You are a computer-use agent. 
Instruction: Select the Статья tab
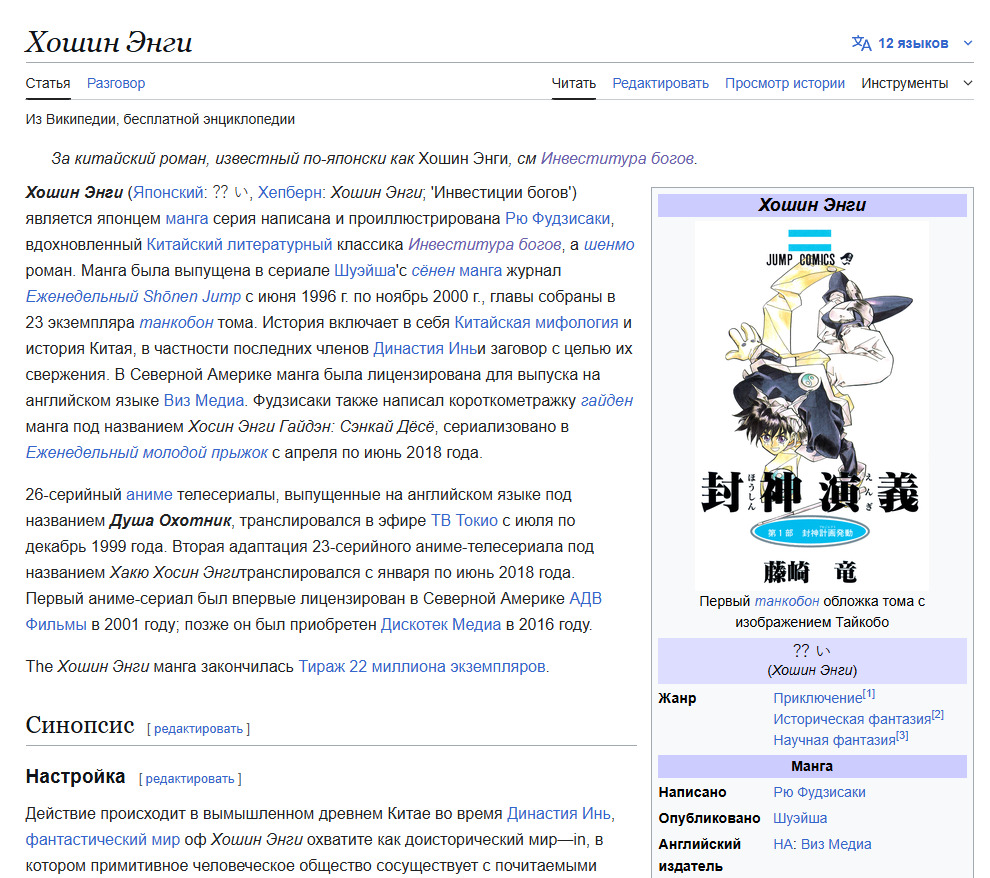tap(48, 83)
